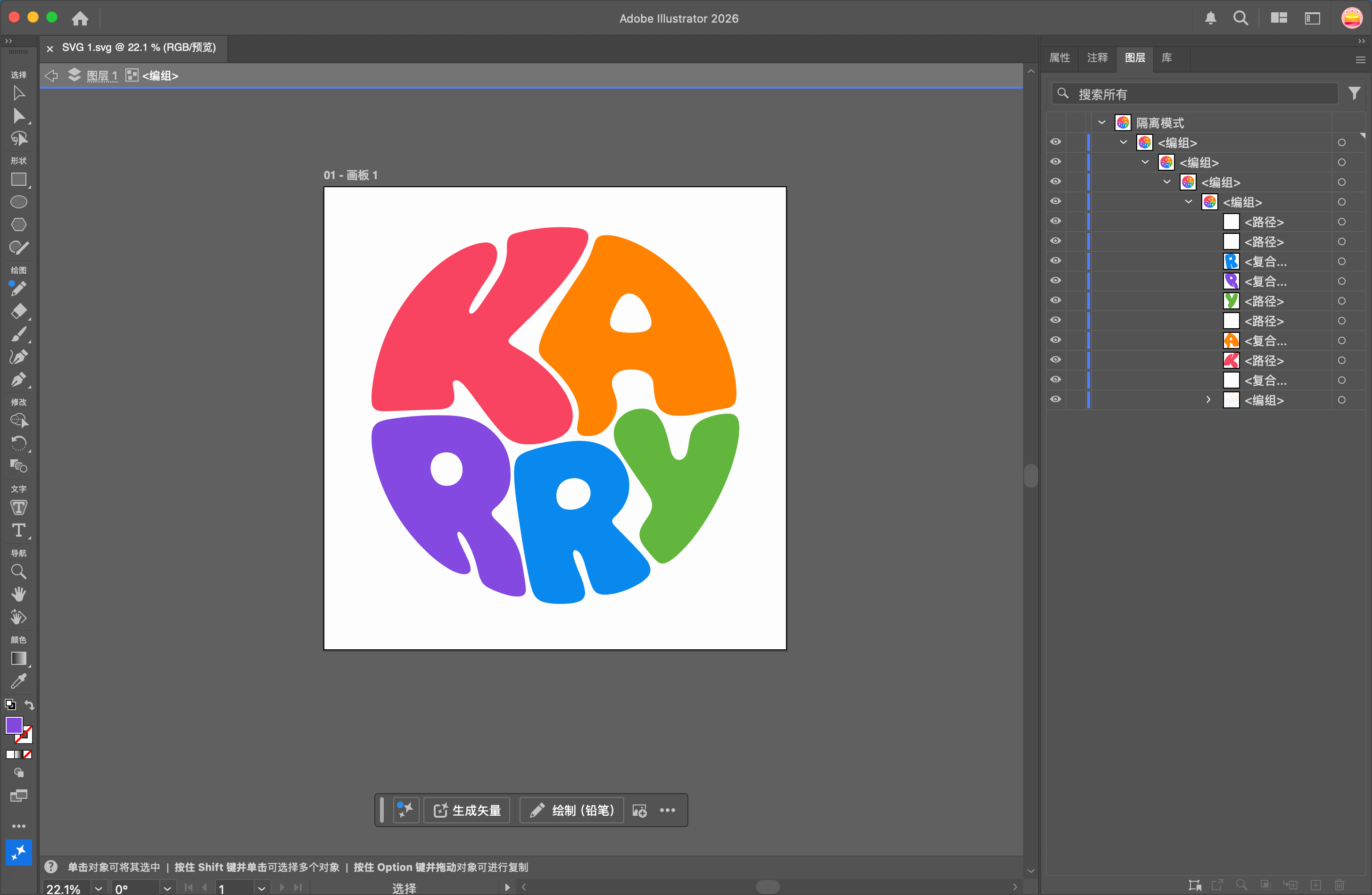This screenshot has width=1372, height=895.
Task: Click the blue generative sparkle button
Action: click(x=18, y=853)
